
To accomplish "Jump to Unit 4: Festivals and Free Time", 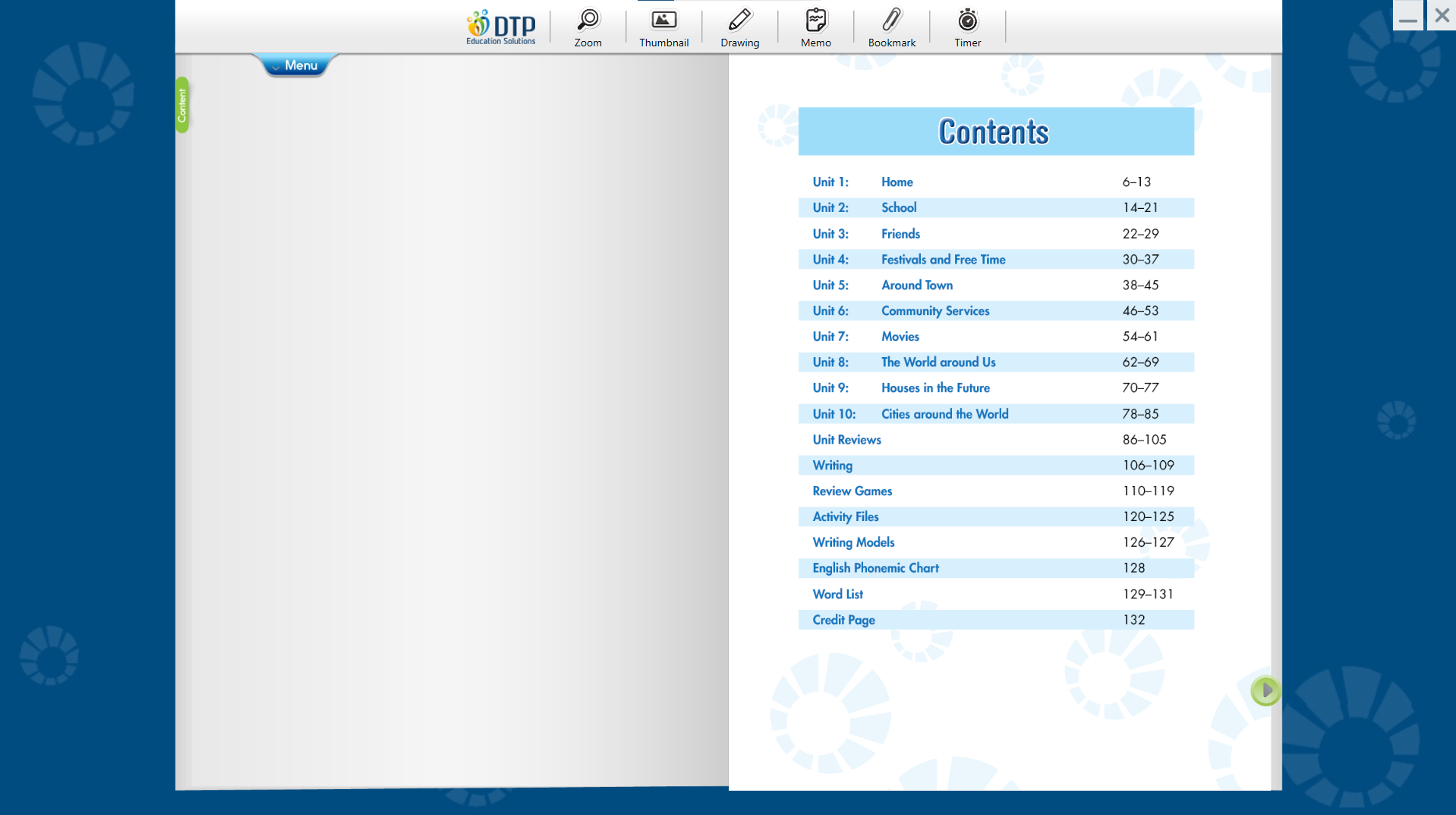I will pyautogui.click(x=943, y=260).
